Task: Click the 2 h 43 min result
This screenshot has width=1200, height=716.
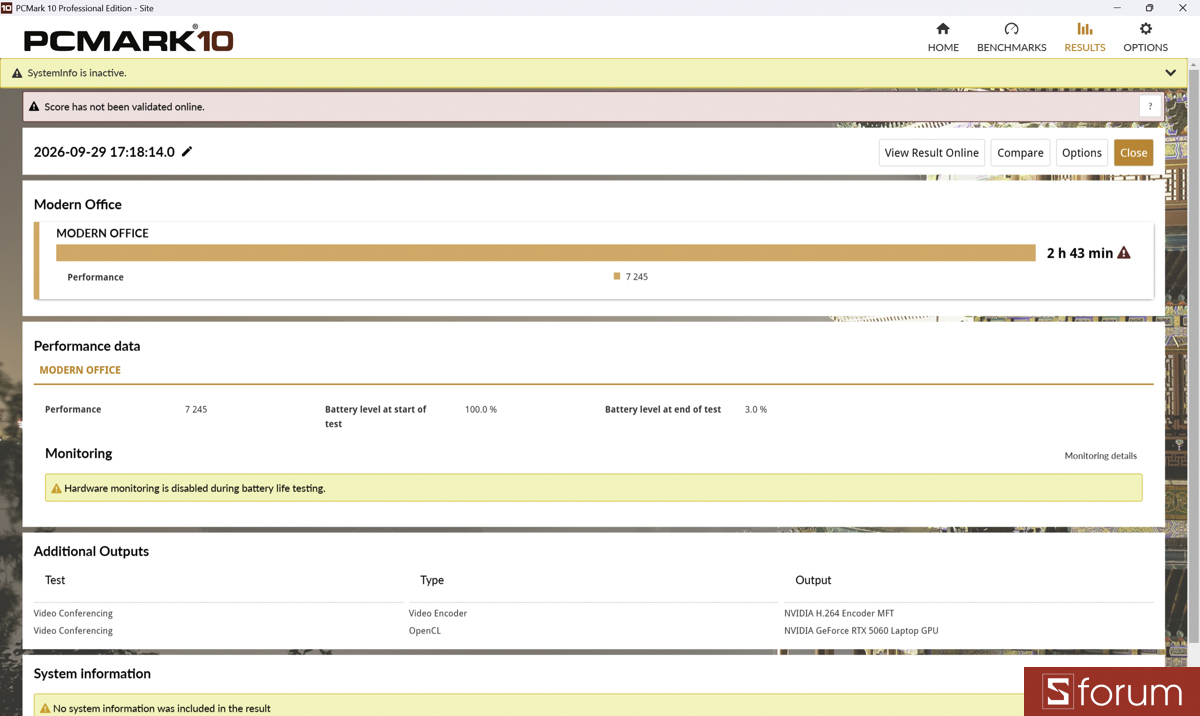Action: click(x=1080, y=253)
